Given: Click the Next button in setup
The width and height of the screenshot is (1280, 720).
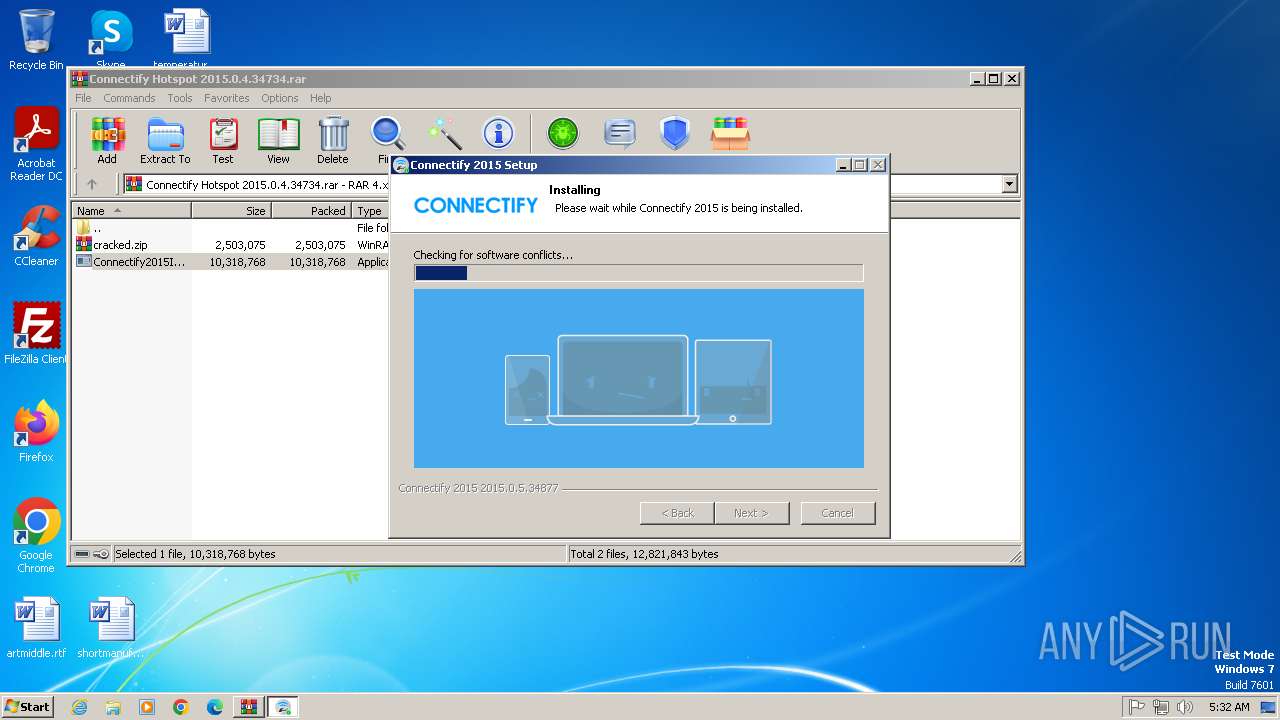Looking at the screenshot, I should pos(752,513).
